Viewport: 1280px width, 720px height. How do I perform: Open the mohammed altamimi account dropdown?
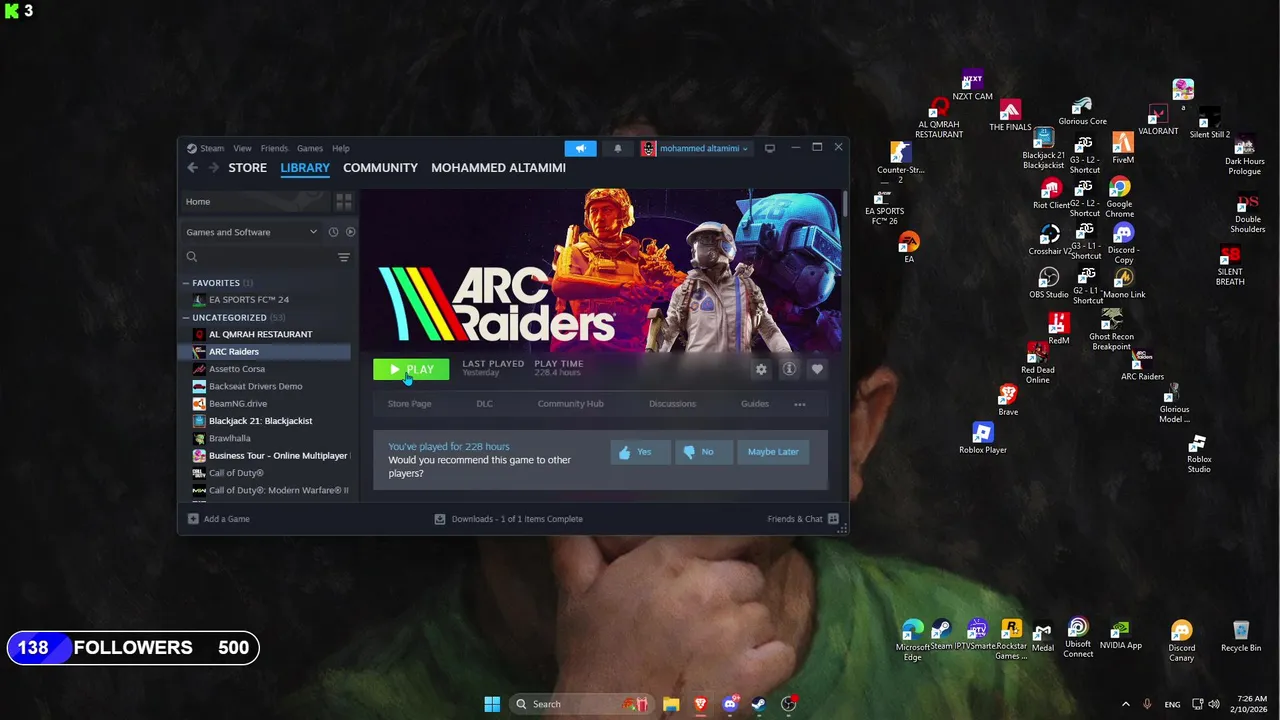tap(695, 148)
